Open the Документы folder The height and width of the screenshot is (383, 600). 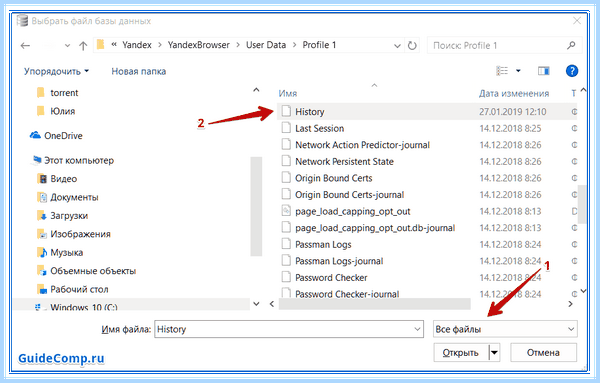[74, 197]
